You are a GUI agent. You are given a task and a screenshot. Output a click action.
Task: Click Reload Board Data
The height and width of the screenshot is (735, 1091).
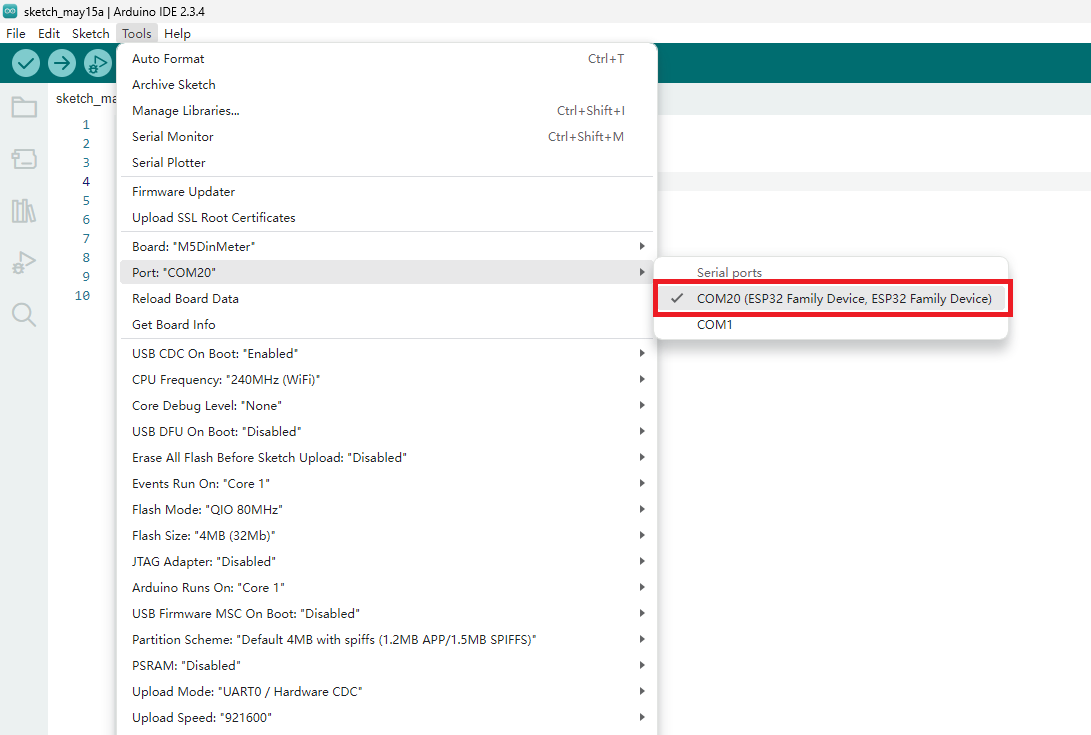coord(387,299)
